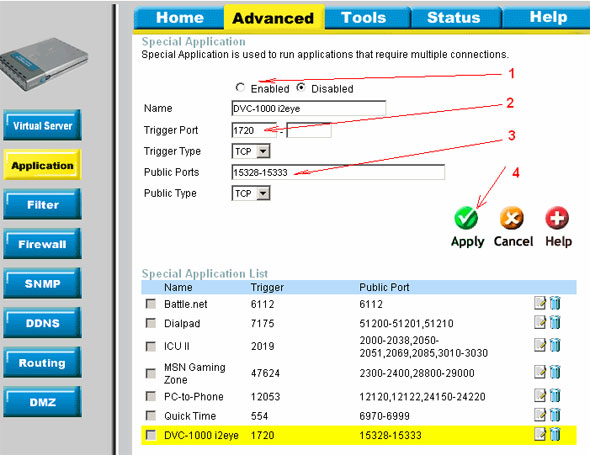Click the green Apply checkmark icon
Viewport: 590px width, 455px height.
pyautogui.click(x=466, y=218)
